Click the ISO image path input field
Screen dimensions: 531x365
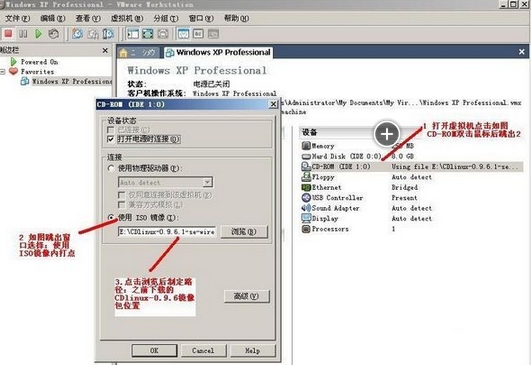(167, 232)
